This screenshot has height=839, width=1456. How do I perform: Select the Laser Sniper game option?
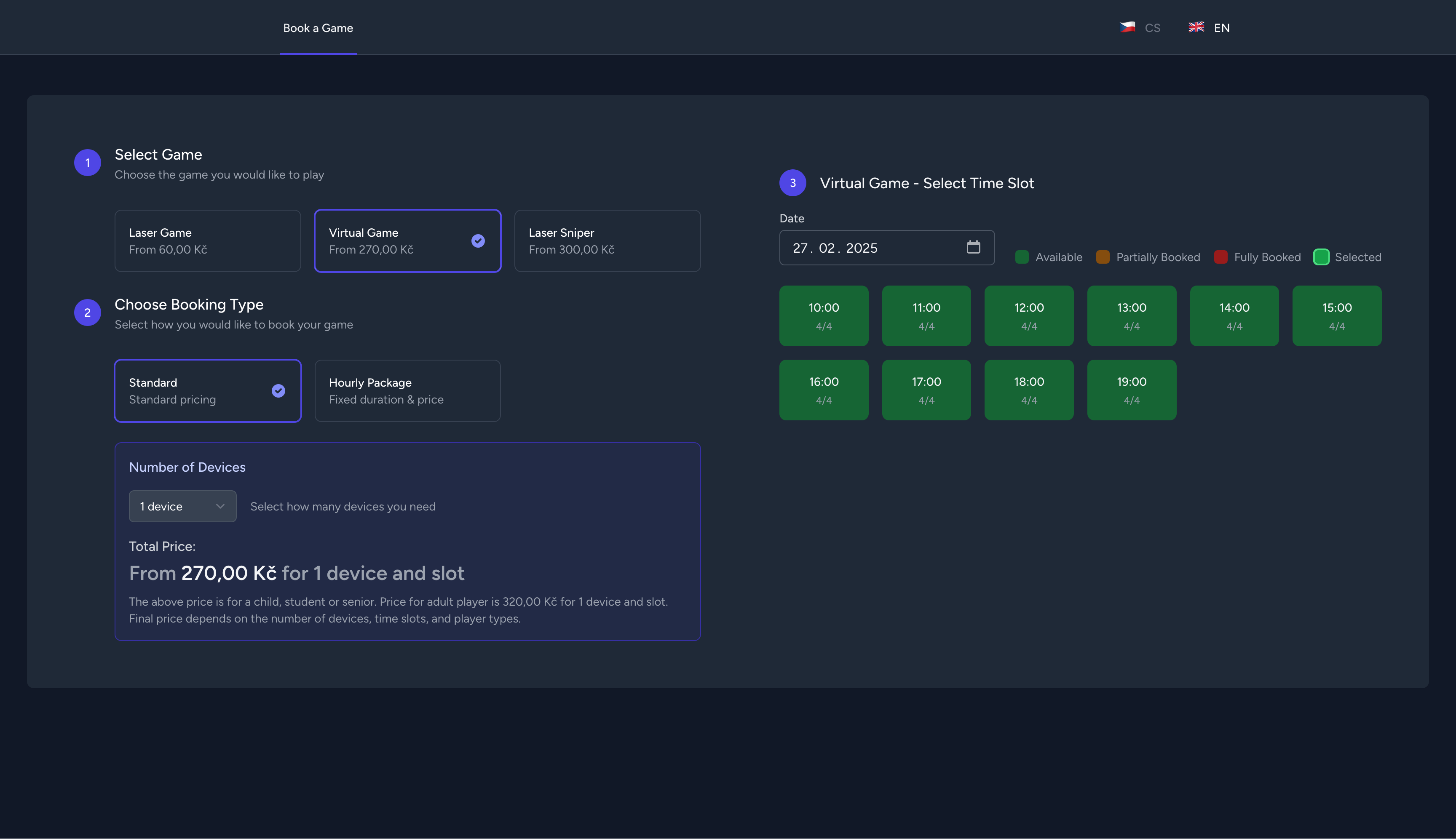[x=607, y=240]
